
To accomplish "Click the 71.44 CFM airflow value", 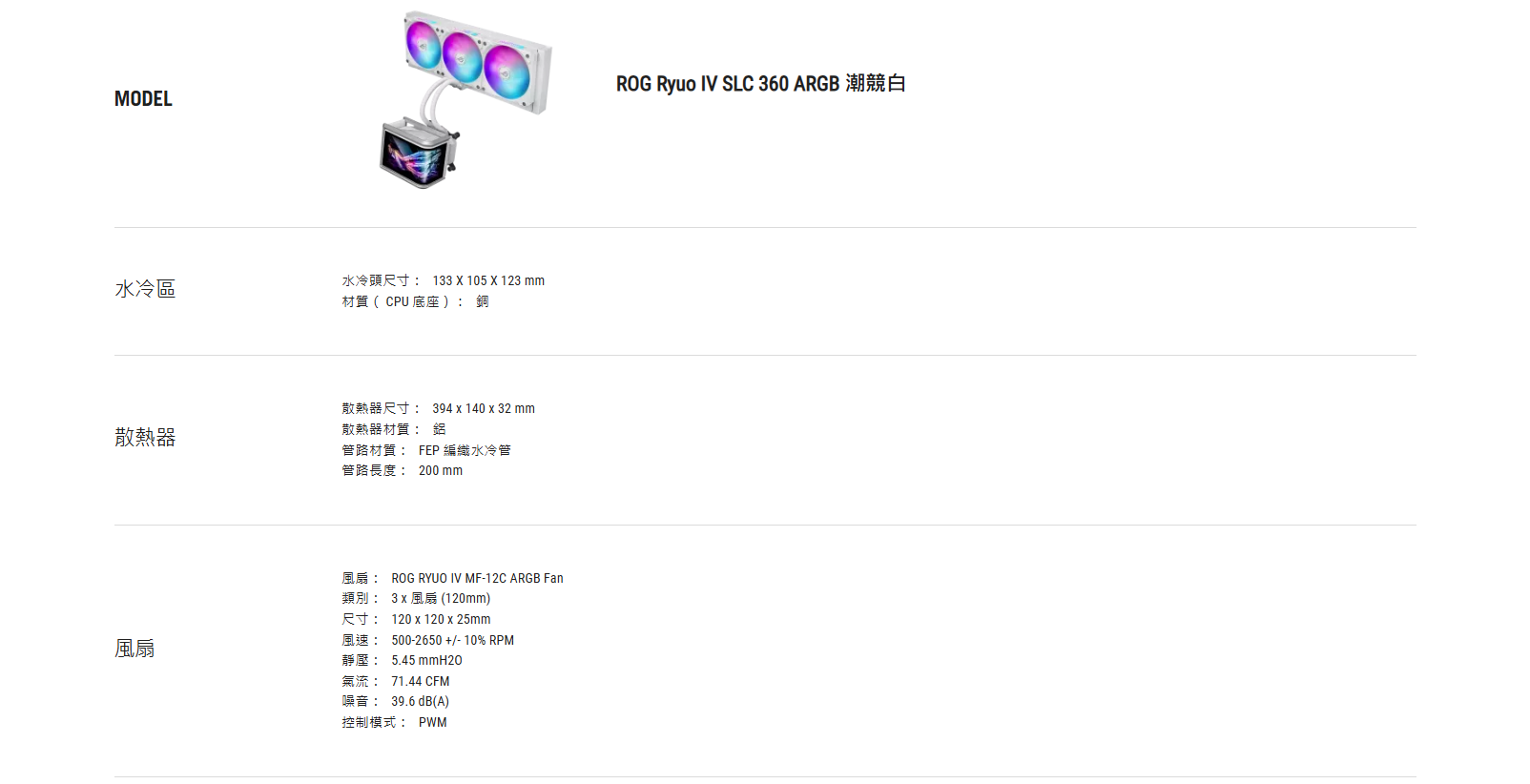I will click(x=420, y=681).
